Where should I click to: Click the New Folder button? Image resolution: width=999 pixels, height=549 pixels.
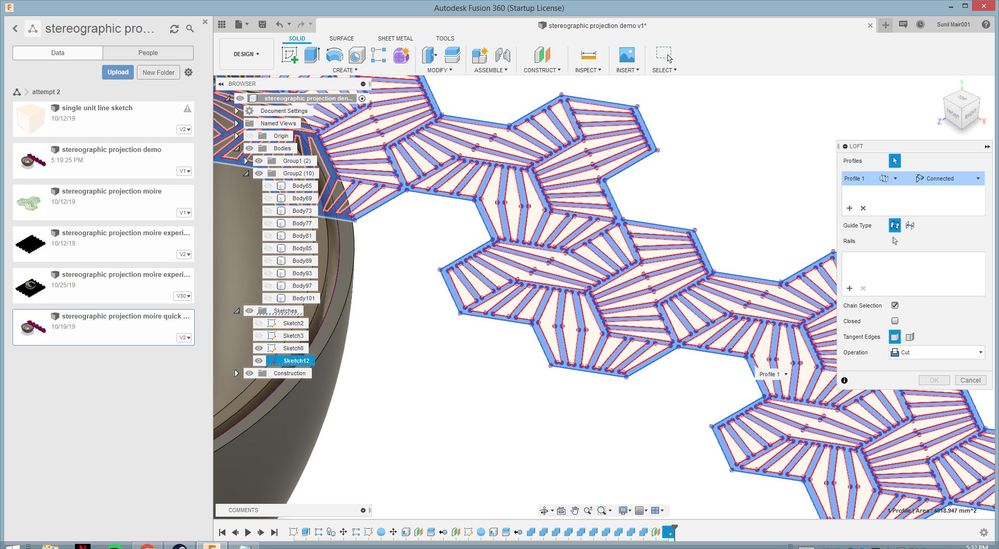158,73
